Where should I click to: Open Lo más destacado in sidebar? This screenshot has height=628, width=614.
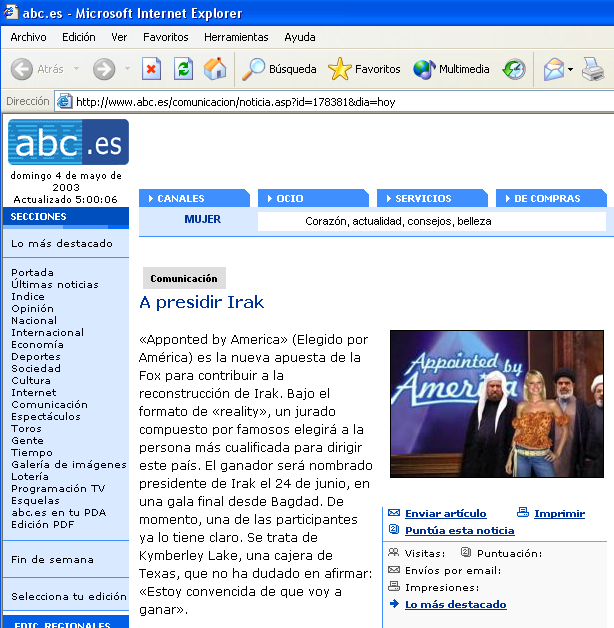tap(62, 244)
